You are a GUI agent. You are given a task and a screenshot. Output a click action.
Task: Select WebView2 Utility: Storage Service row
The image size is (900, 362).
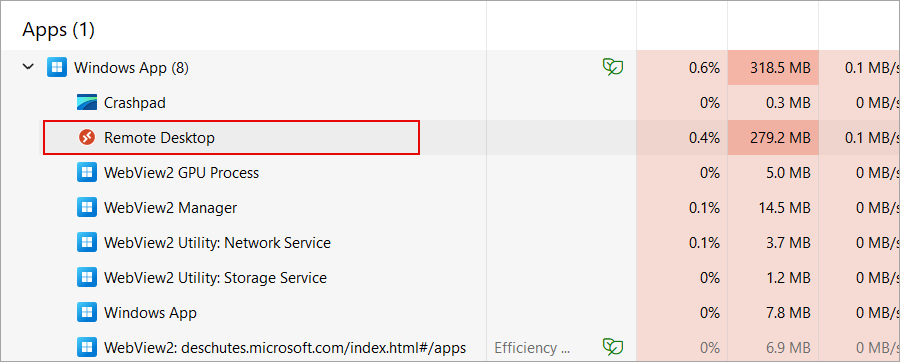[x=450, y=278]
